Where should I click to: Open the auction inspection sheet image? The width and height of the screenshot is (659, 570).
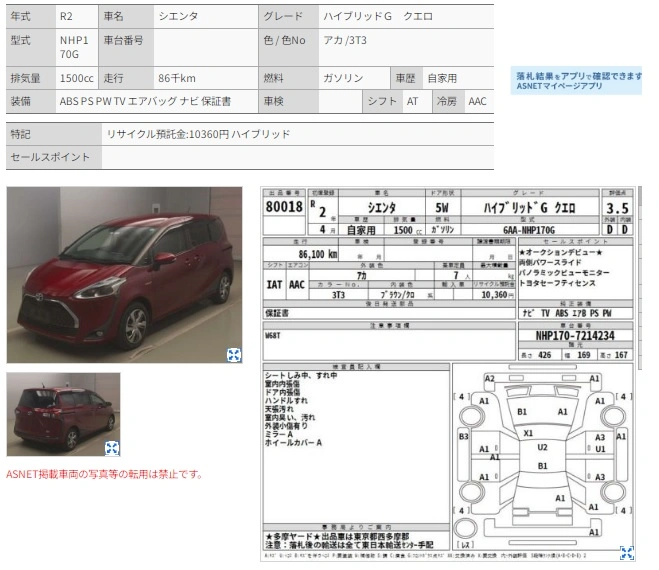point(448,374)
